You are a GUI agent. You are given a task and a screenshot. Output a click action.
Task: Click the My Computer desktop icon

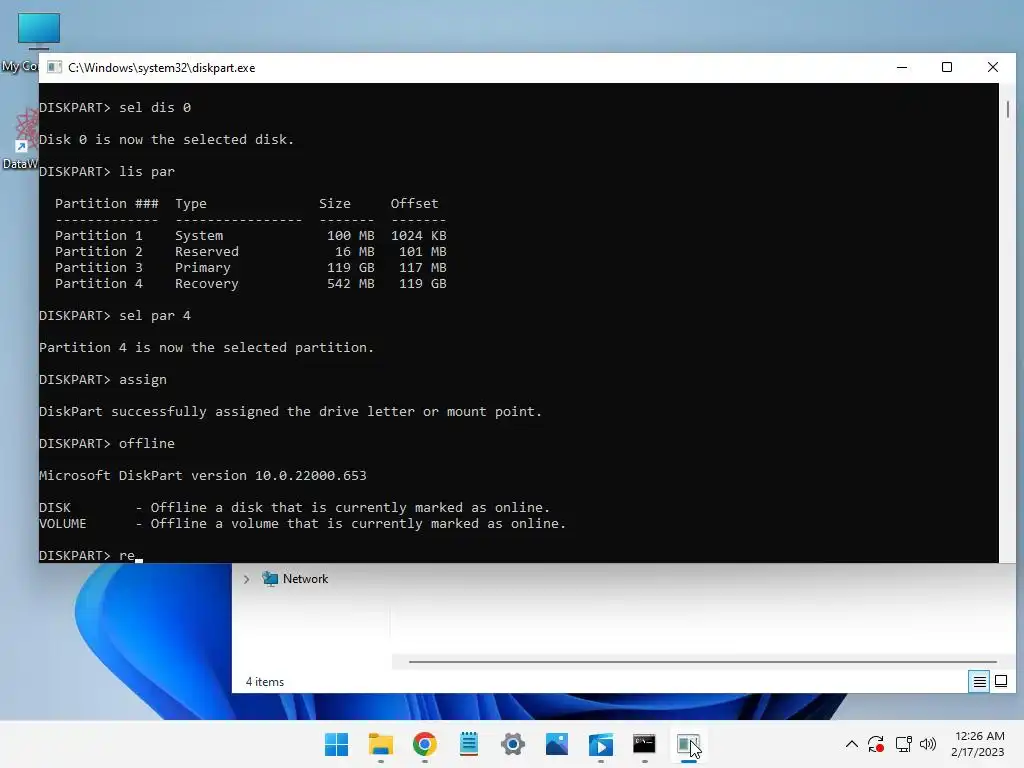point(39,31)
